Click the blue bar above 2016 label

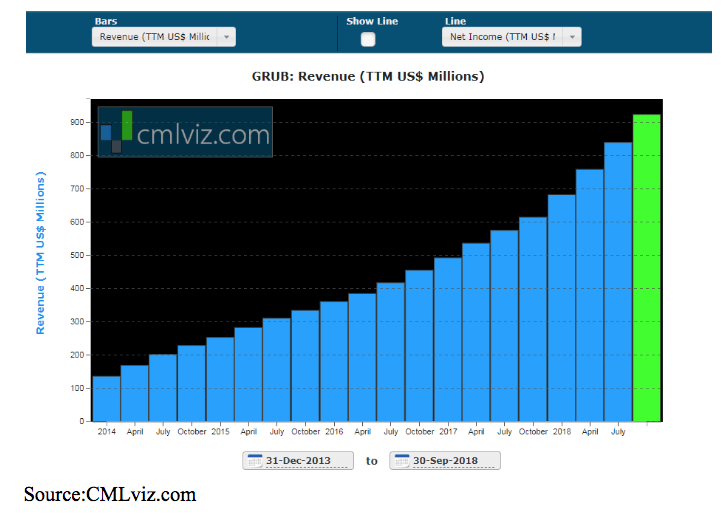pos(334,361)
